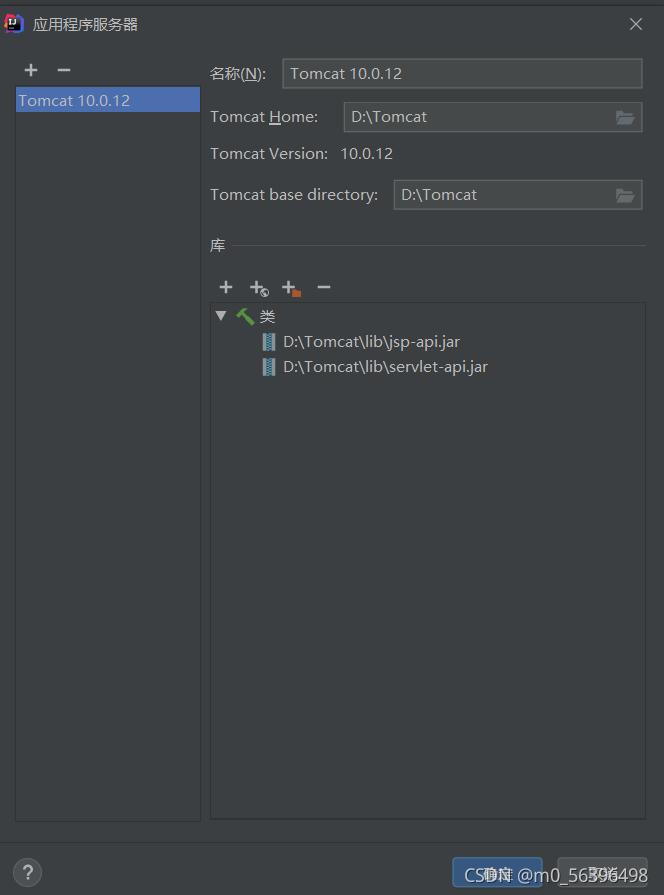Viewport: 664px width, 895px height.
Task: Remove the selected library entry
Action: pyautogui.click(x=323, y=288)
